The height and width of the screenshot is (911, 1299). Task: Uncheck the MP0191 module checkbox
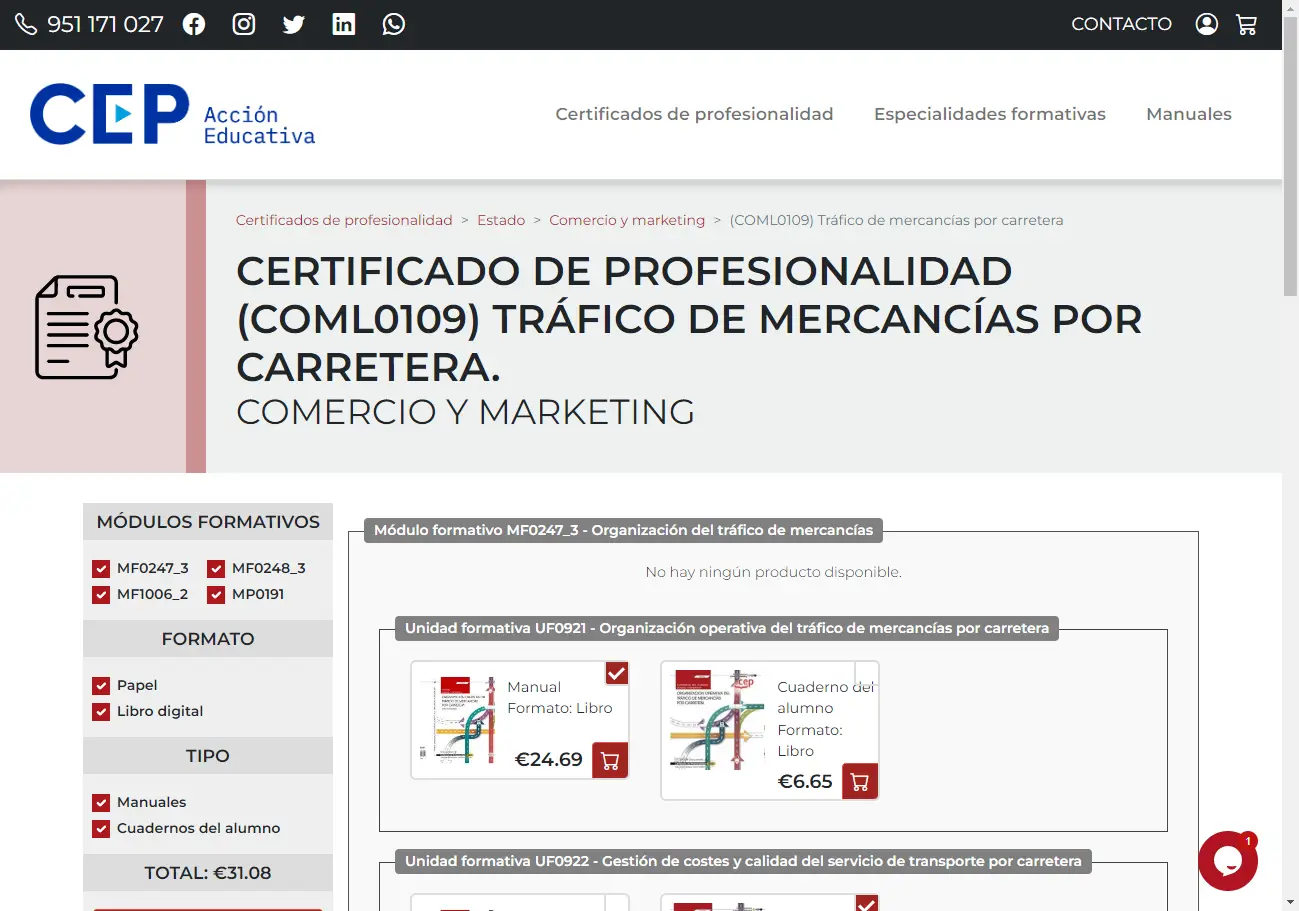(216, 595)
